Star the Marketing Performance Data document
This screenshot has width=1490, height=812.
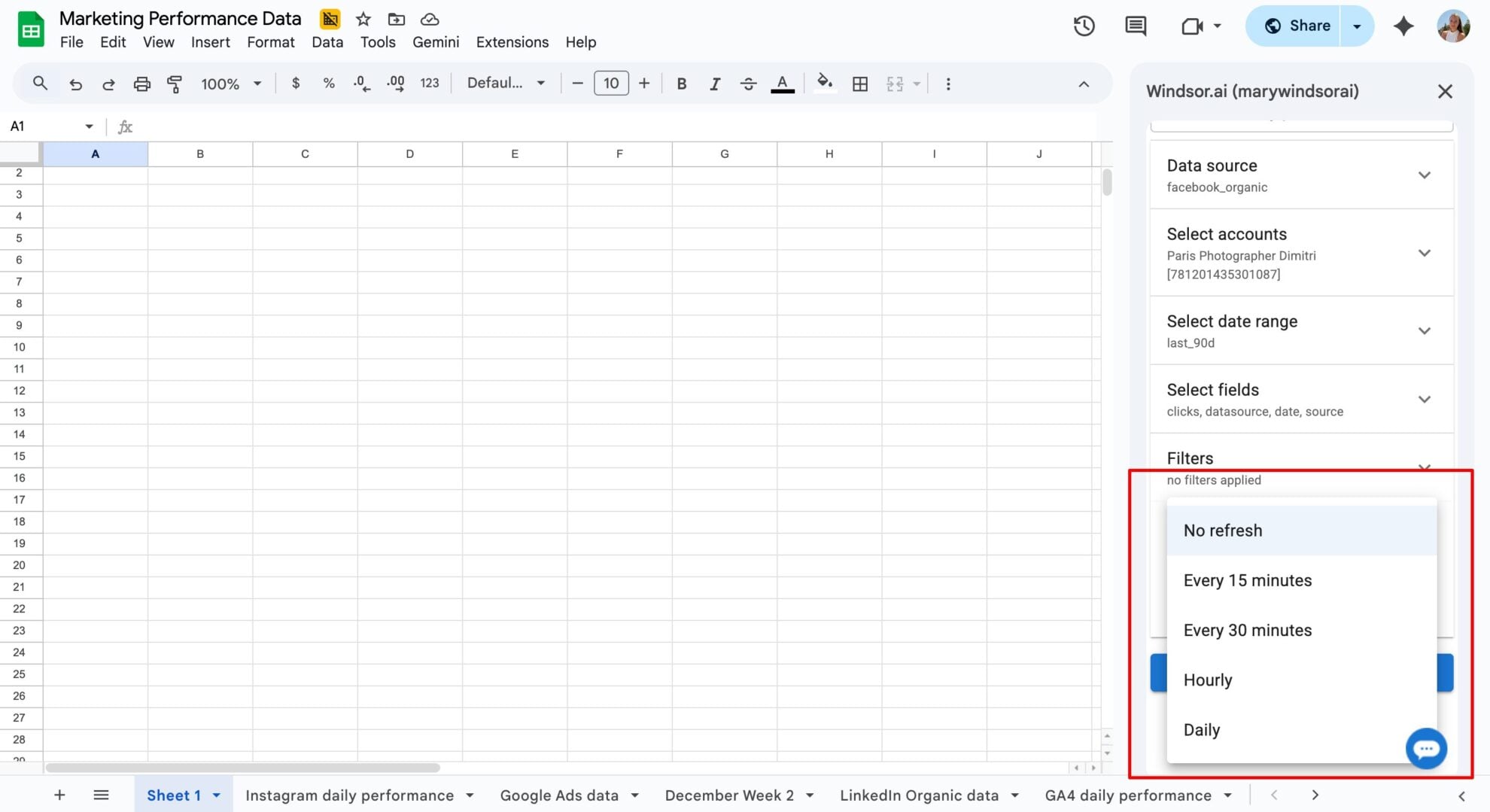(x=363, y=19)
